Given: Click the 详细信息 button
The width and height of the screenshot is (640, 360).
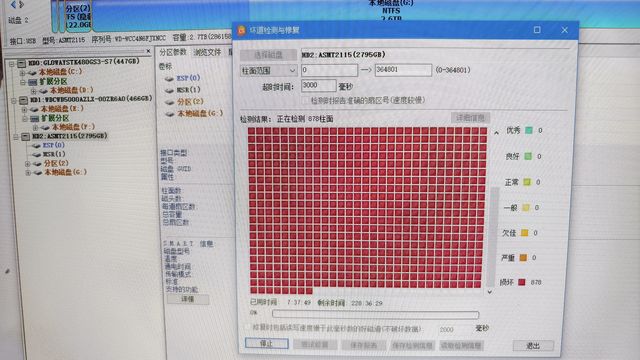Looking at the screenshot, I should coord(470,118).
